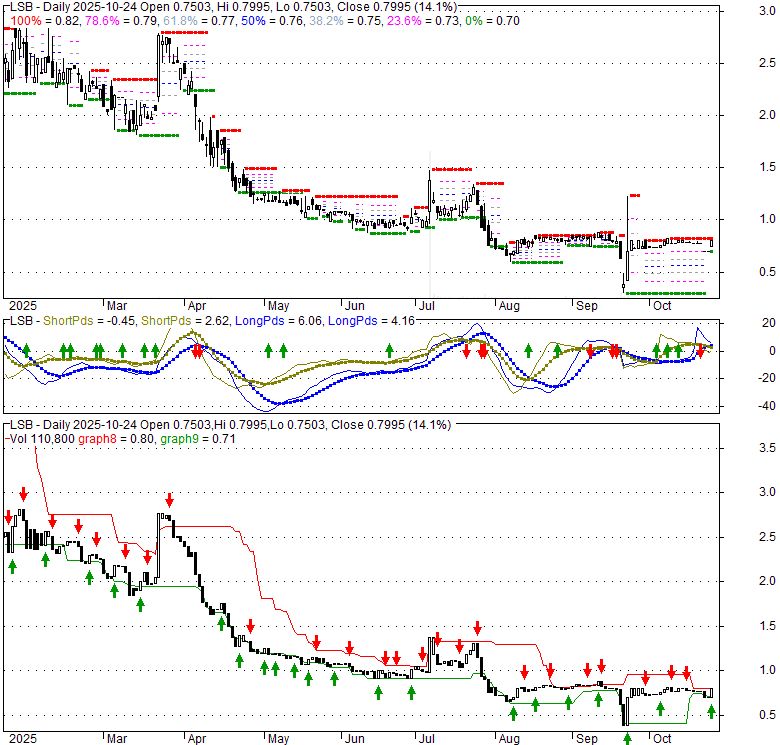Click the red down arrow above the late-March peak in the bottom chart
This screenshot has height=745, width=780.
pyautogui.click(x=169, y=499)
